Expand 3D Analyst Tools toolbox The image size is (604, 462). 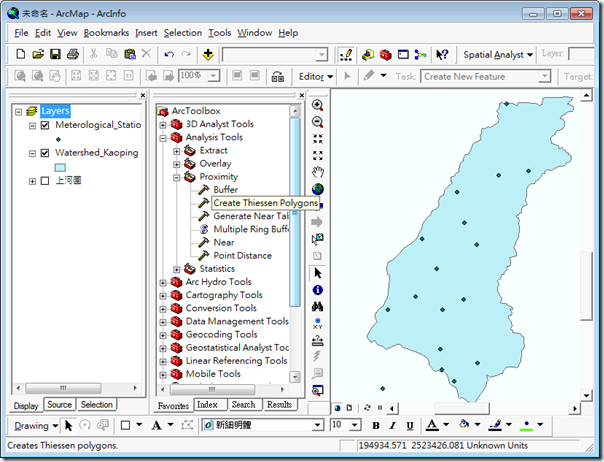coord(163,124)
